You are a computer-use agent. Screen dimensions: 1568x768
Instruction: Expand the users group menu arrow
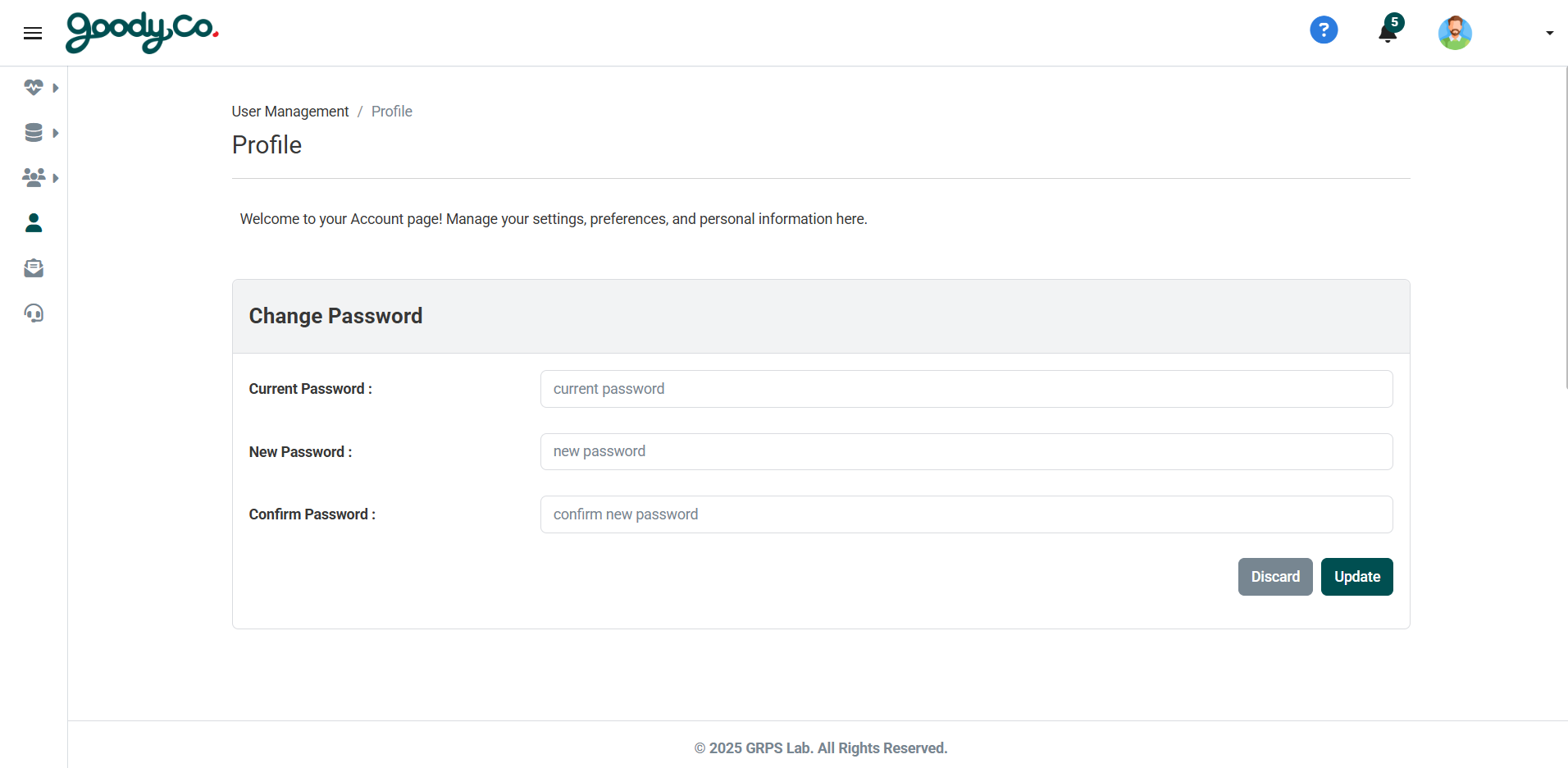click(x=56, y=178)
